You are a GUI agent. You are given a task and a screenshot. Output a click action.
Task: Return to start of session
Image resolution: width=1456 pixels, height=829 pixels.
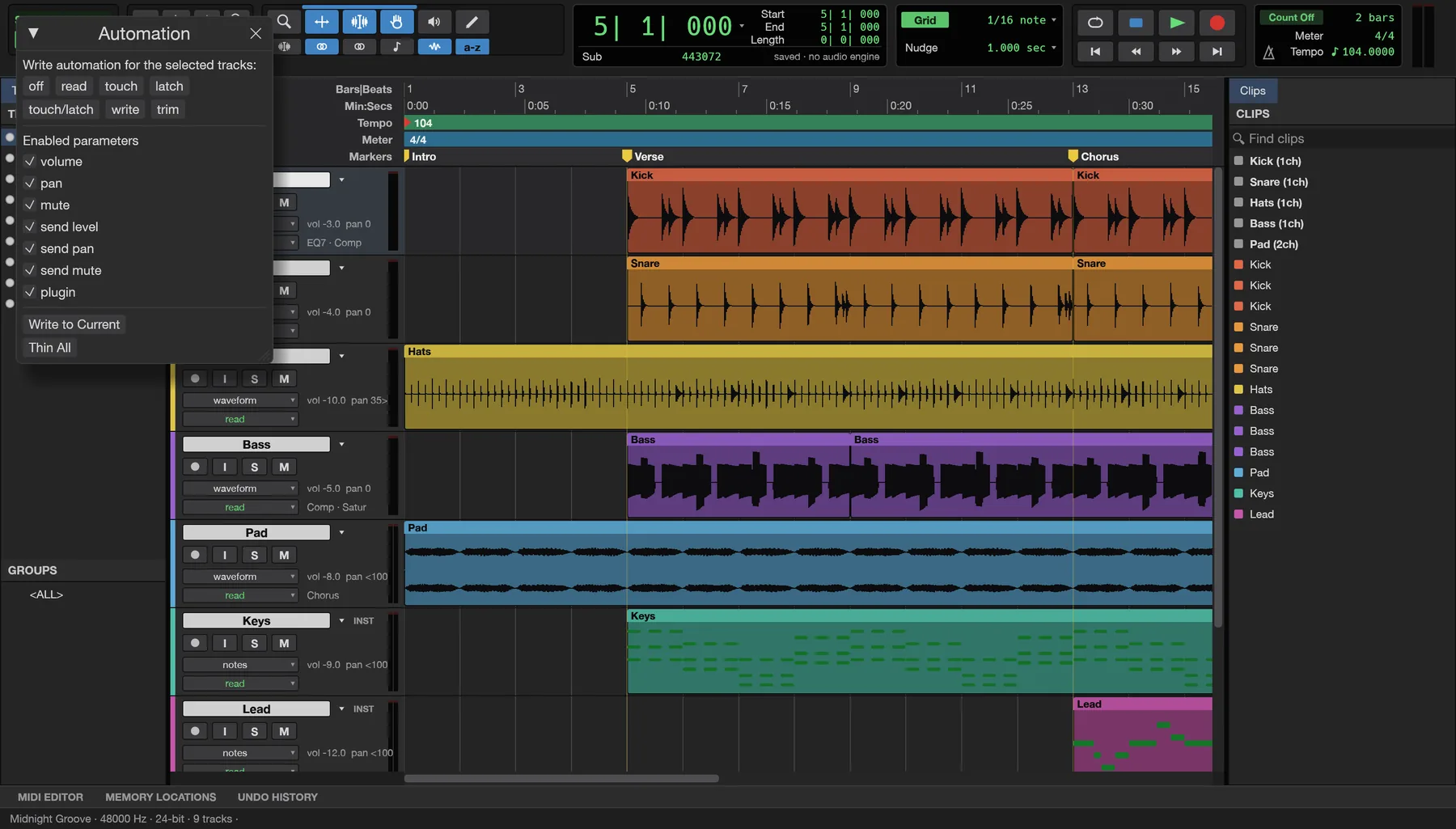click(x=1095, y=52)
